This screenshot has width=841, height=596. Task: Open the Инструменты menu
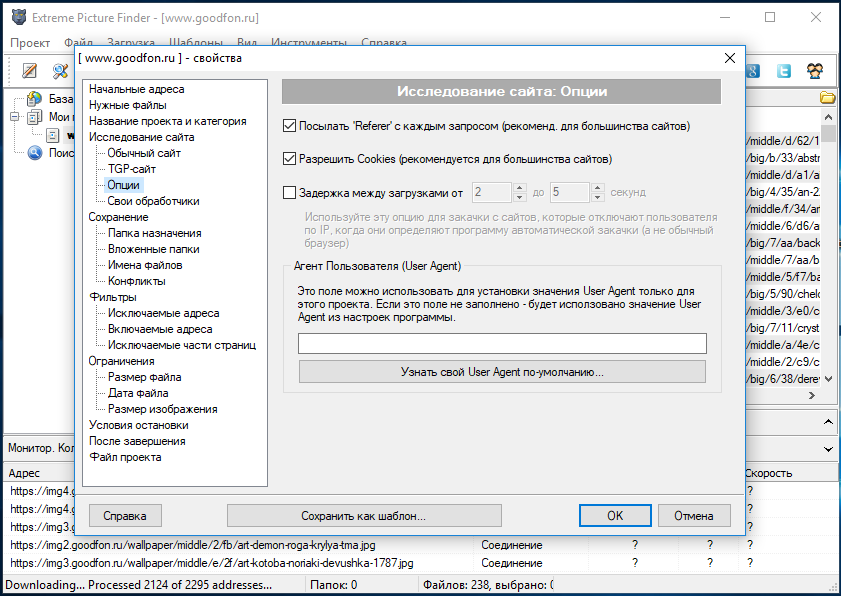309,42
